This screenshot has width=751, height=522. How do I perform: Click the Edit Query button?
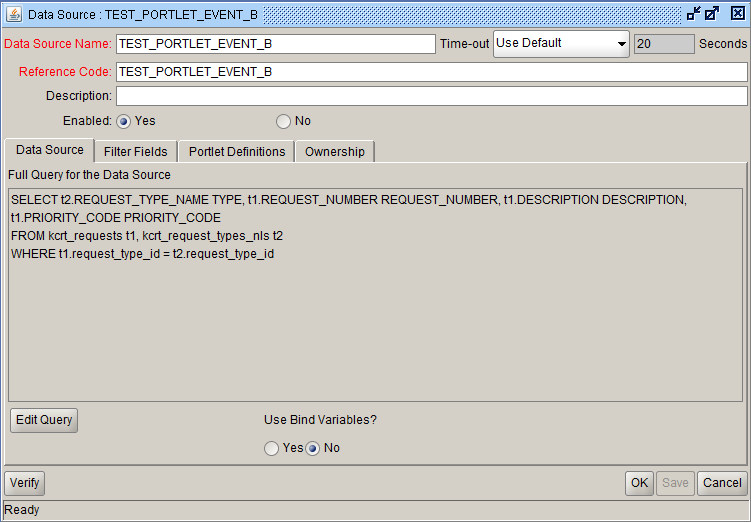pos(44,420)
